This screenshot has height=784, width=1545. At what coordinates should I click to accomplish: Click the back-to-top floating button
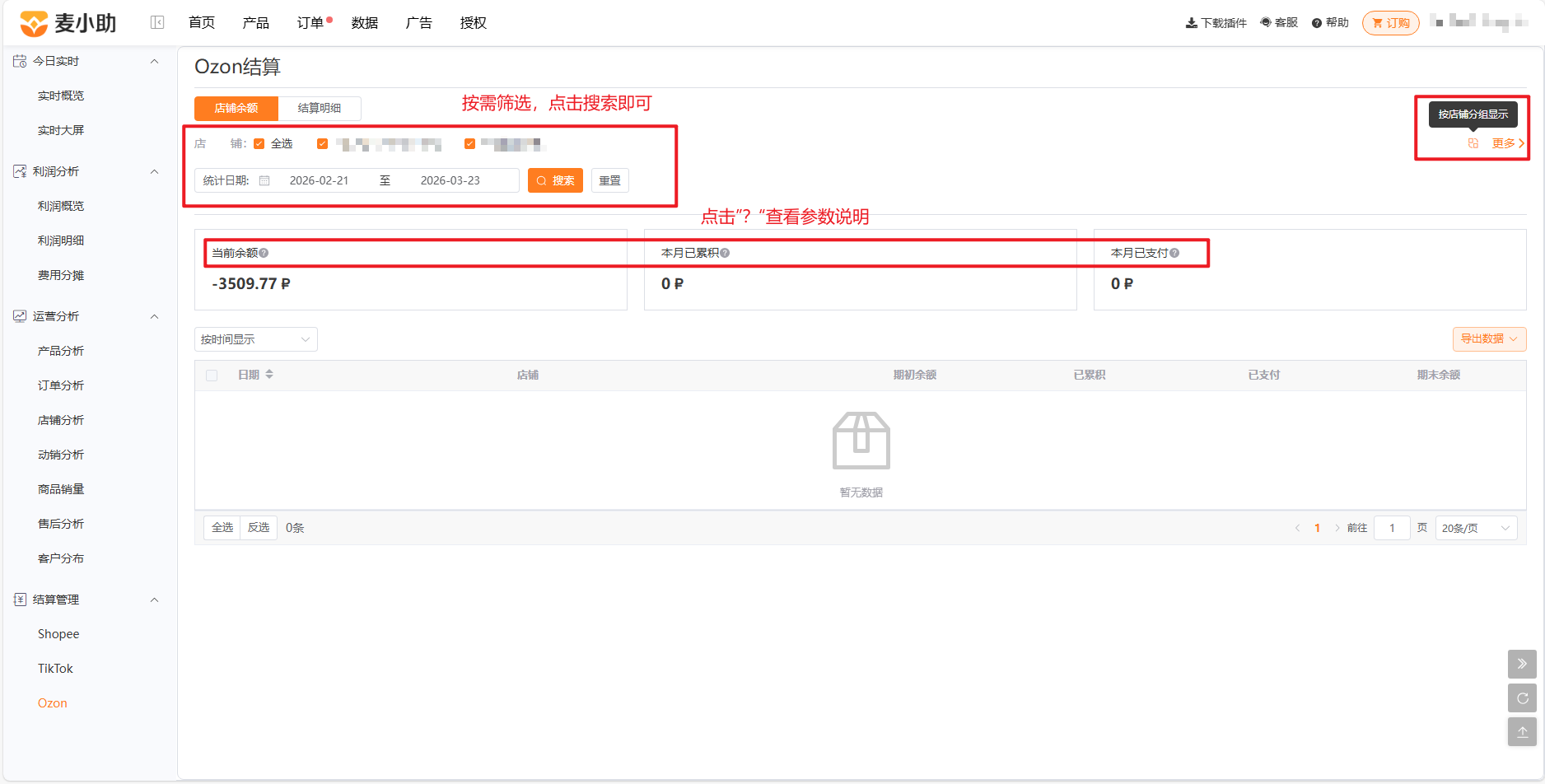(x=1522, y=732)
